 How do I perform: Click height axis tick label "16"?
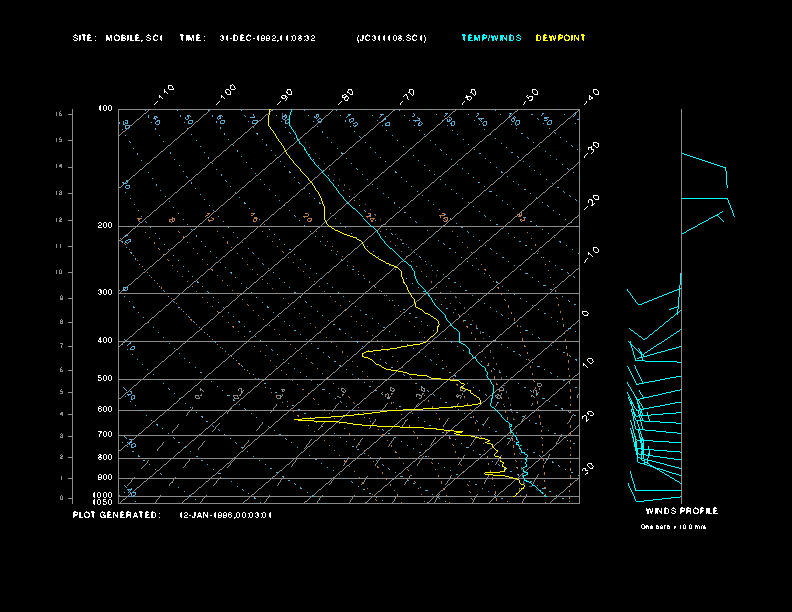(x=59, y=114)
